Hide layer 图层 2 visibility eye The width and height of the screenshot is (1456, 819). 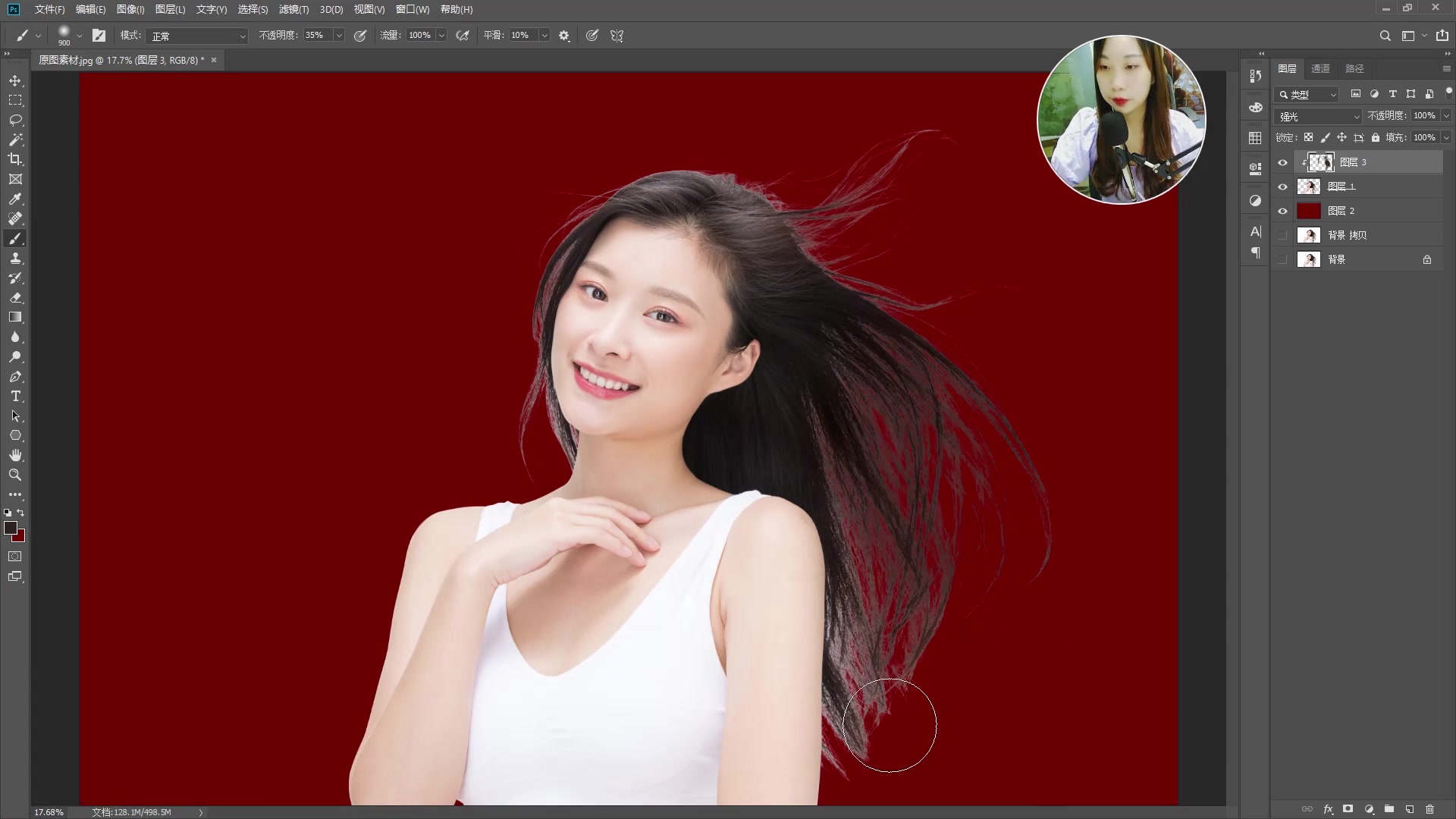point(1283,211)
